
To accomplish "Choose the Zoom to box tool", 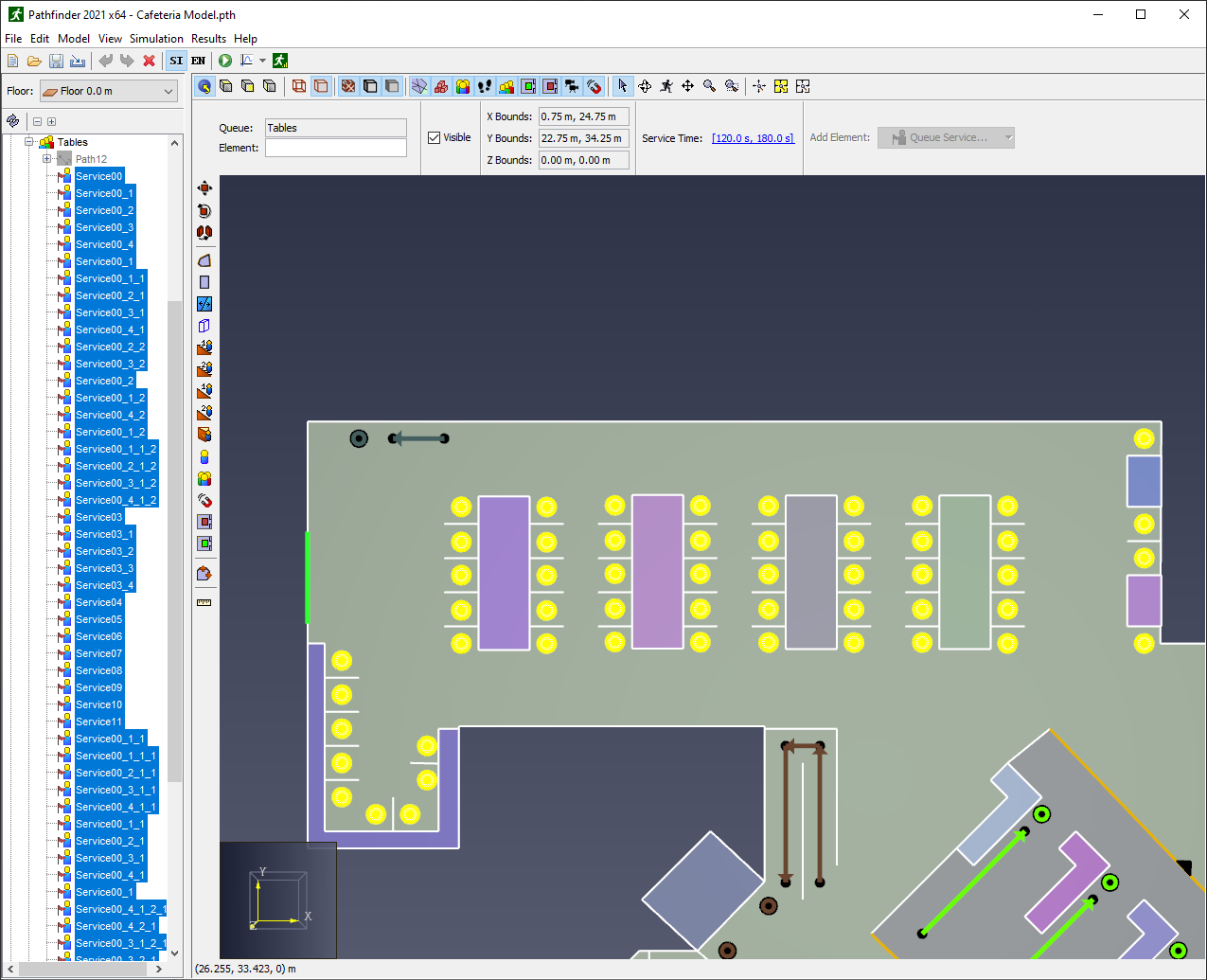I will [x=732, y=86].
